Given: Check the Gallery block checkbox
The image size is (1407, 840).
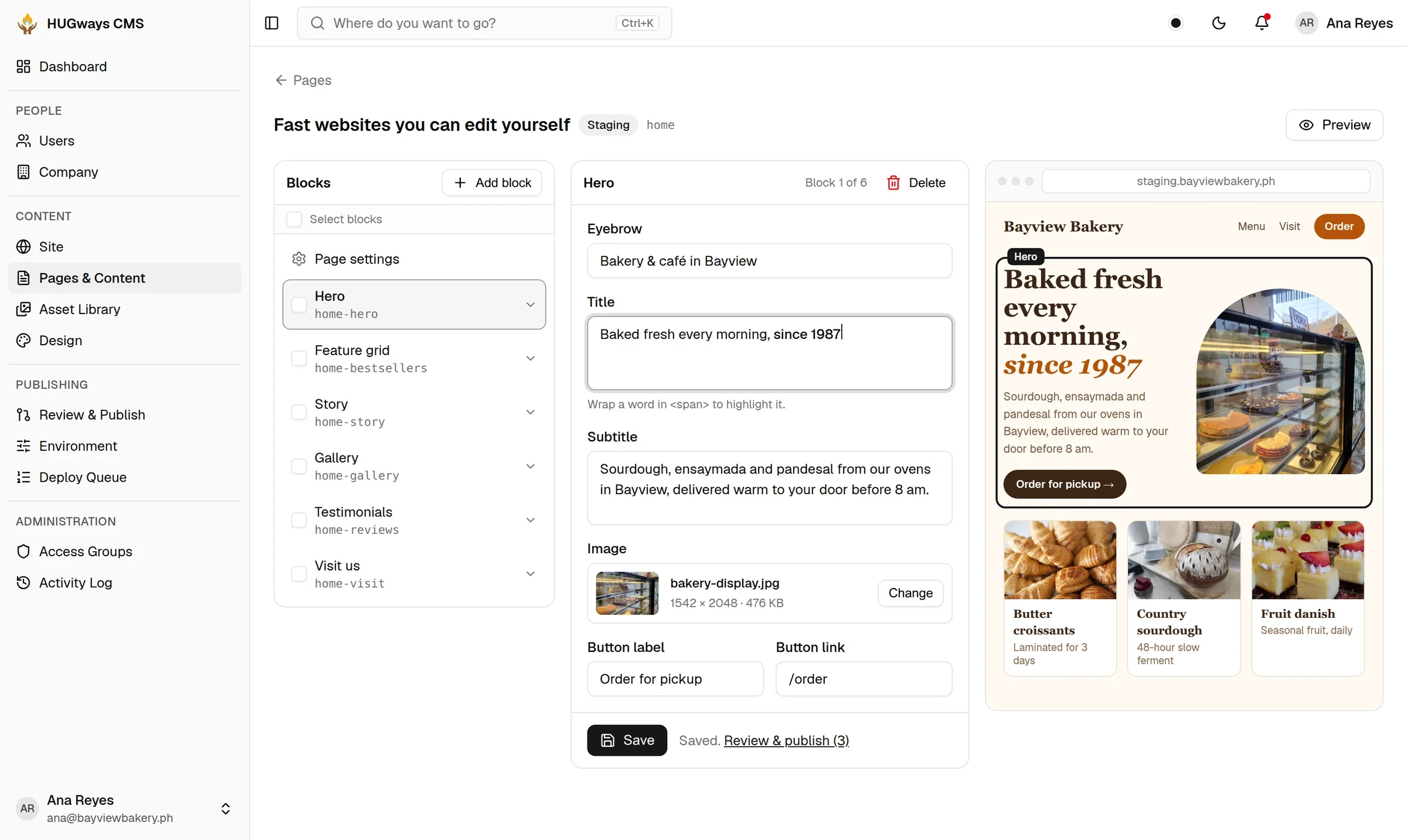Looking at the screenshot, I should point(299,467).
